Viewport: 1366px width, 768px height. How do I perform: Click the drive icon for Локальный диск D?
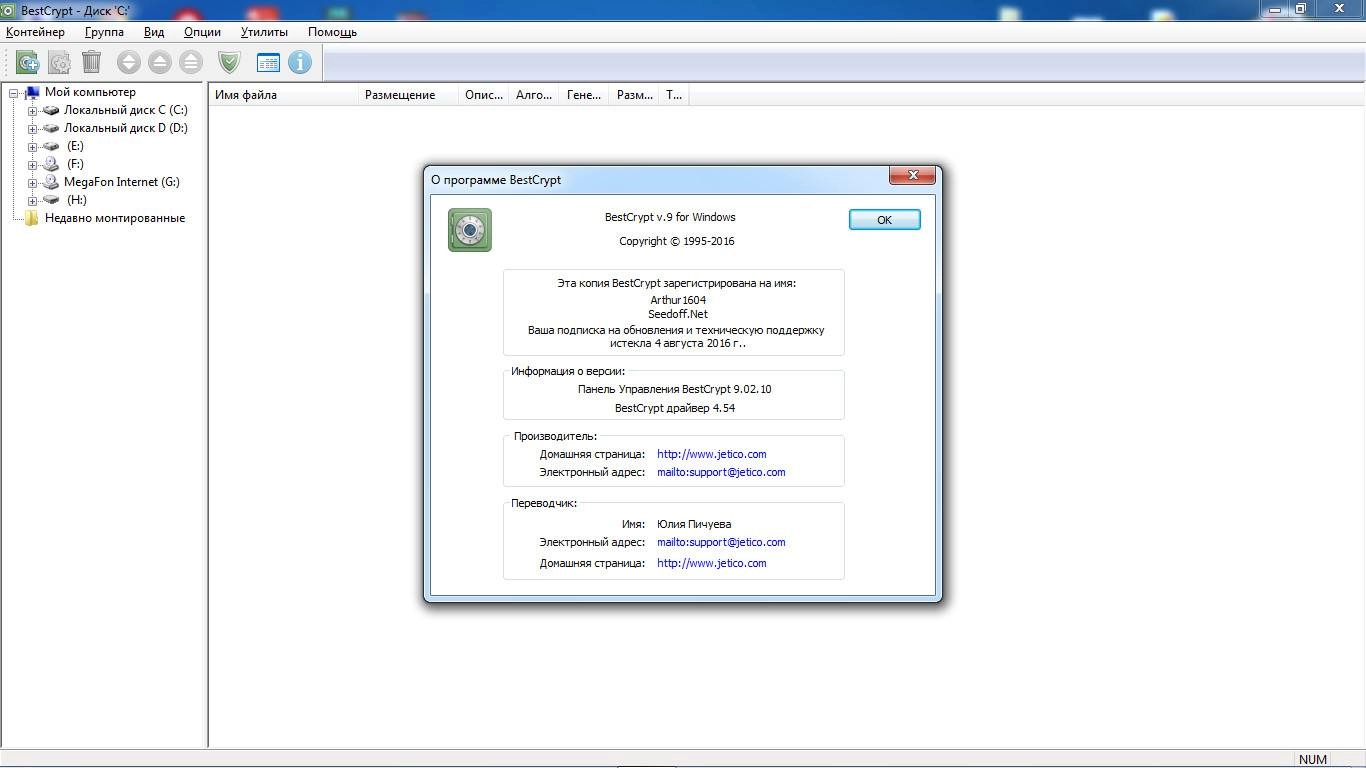(51, 128)
